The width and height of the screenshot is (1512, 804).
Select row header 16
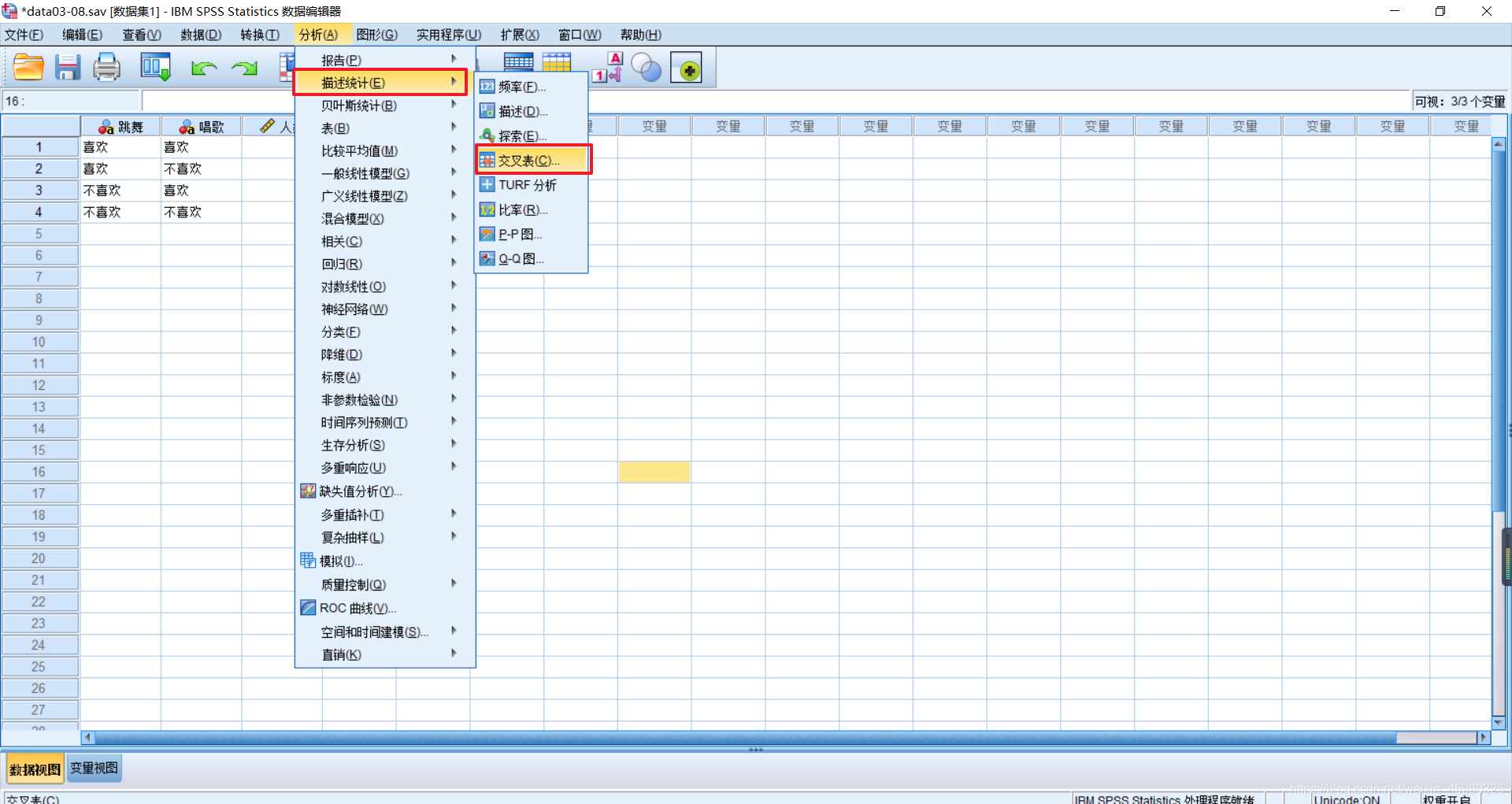pos(39,472)
